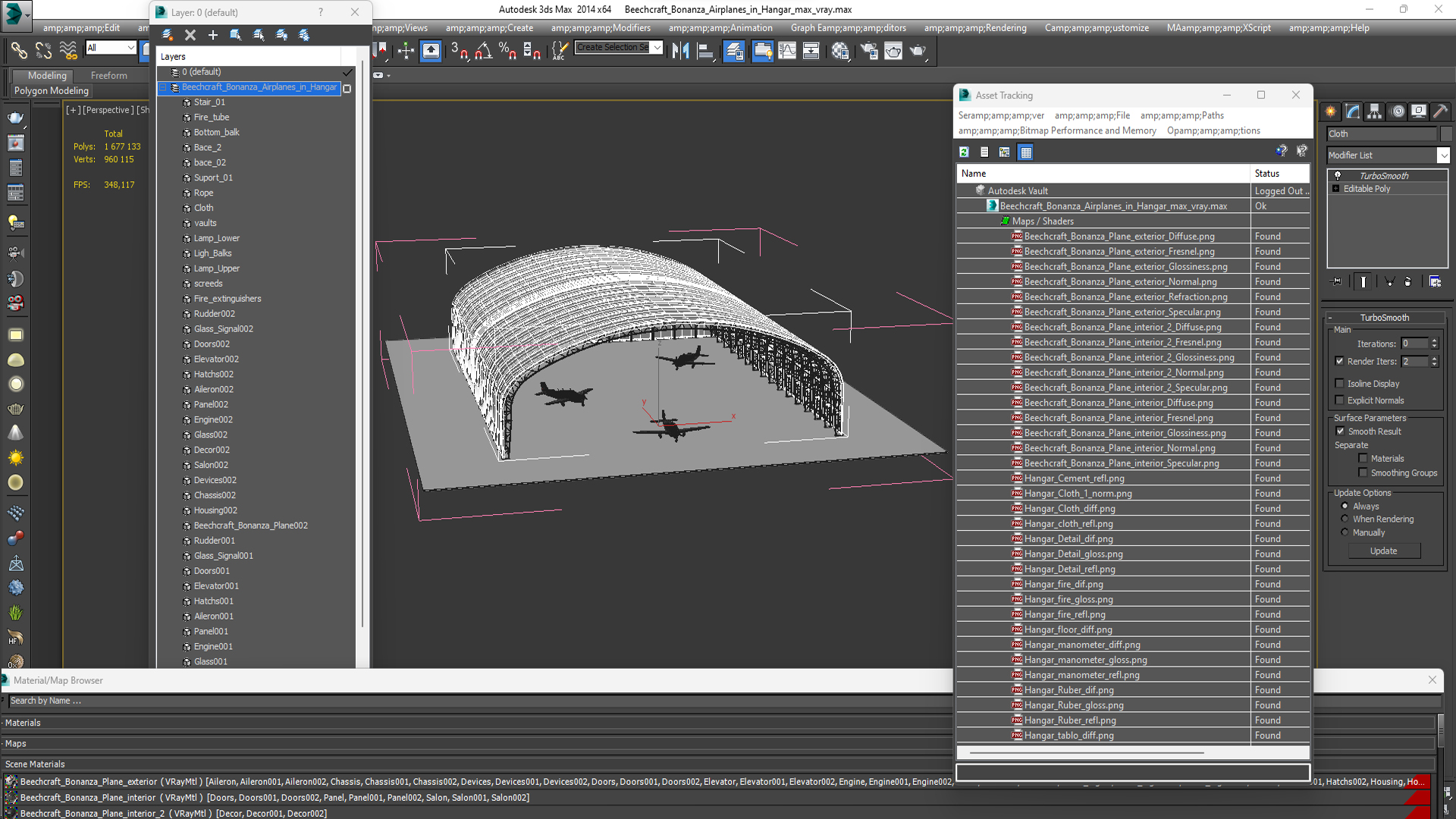The image size is (1456, 819).
Task: Toggle the Angle Snap icon
Action: click(484, 51)
